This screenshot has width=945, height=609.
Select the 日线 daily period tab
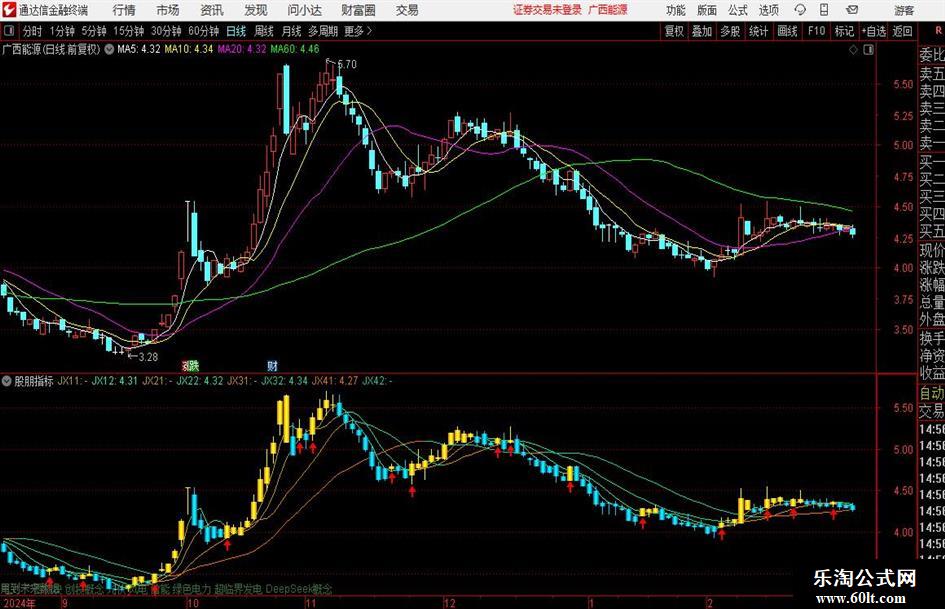[236, 31]
